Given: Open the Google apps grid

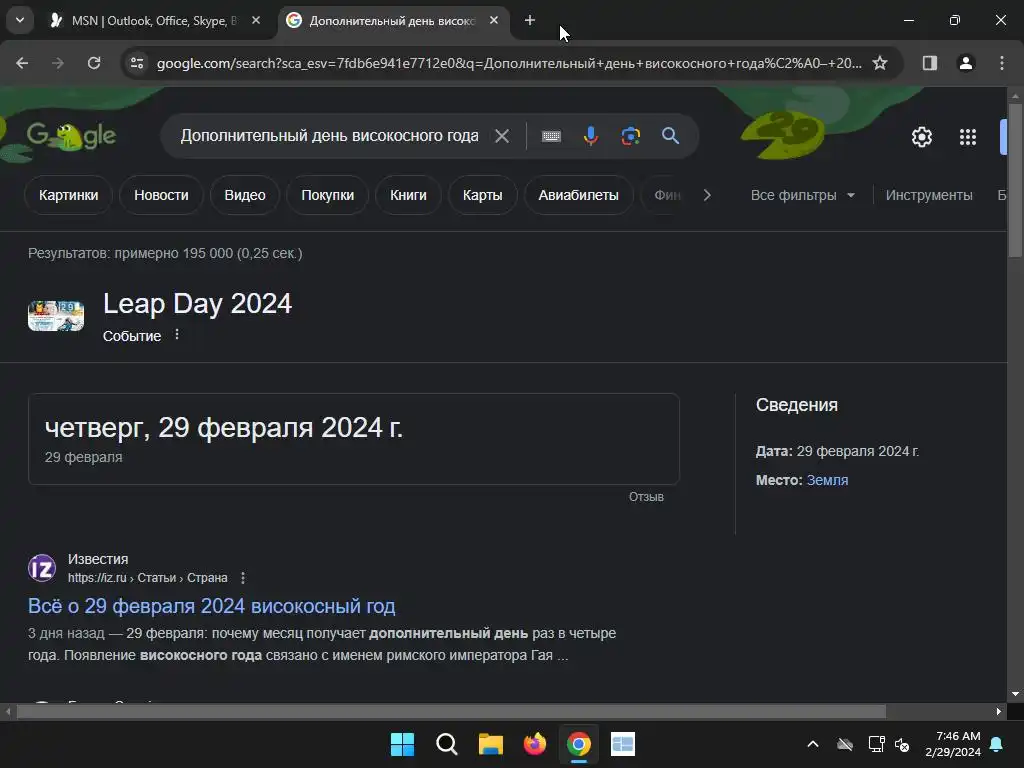Looking at the screenshot, I should click(x=968, y=137).
